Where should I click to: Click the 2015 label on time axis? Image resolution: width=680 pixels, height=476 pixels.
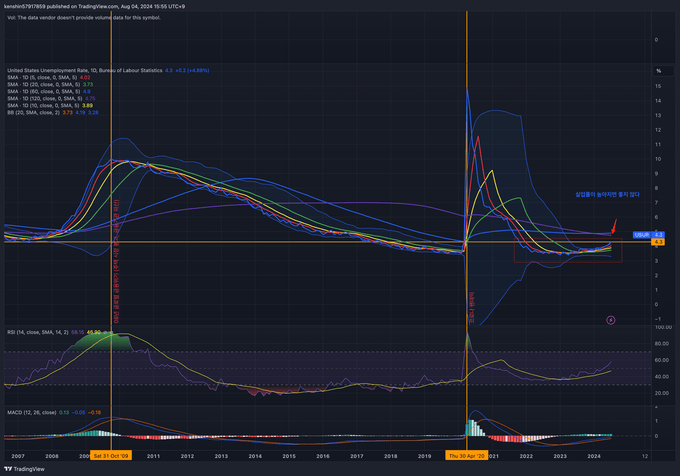(x=289, y=456)
